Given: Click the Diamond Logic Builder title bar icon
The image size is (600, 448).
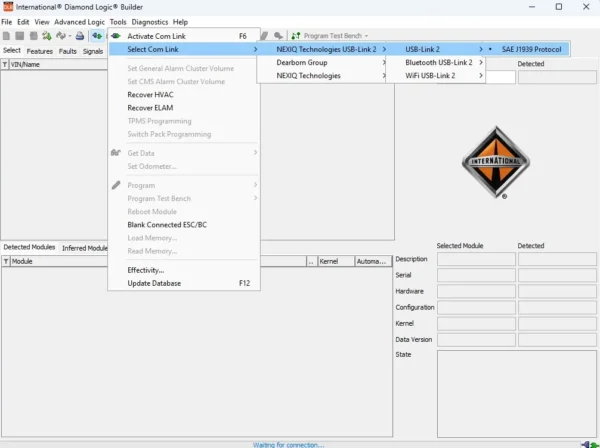Looking at the screenshot, I should tap(8, 7).
